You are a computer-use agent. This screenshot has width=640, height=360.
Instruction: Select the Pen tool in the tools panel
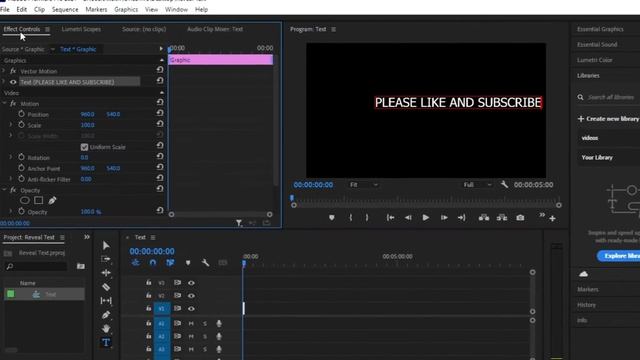106,315
